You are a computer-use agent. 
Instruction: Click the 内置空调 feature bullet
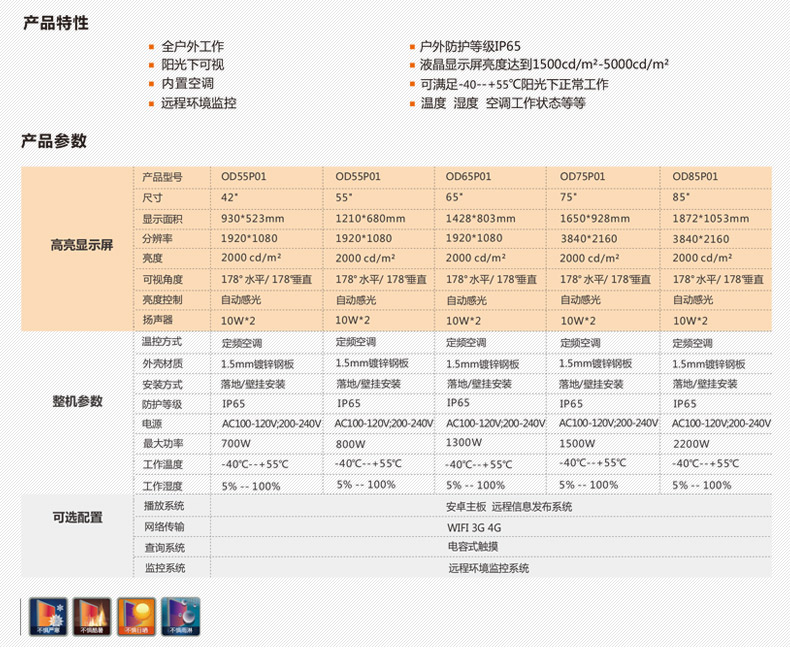187,84
